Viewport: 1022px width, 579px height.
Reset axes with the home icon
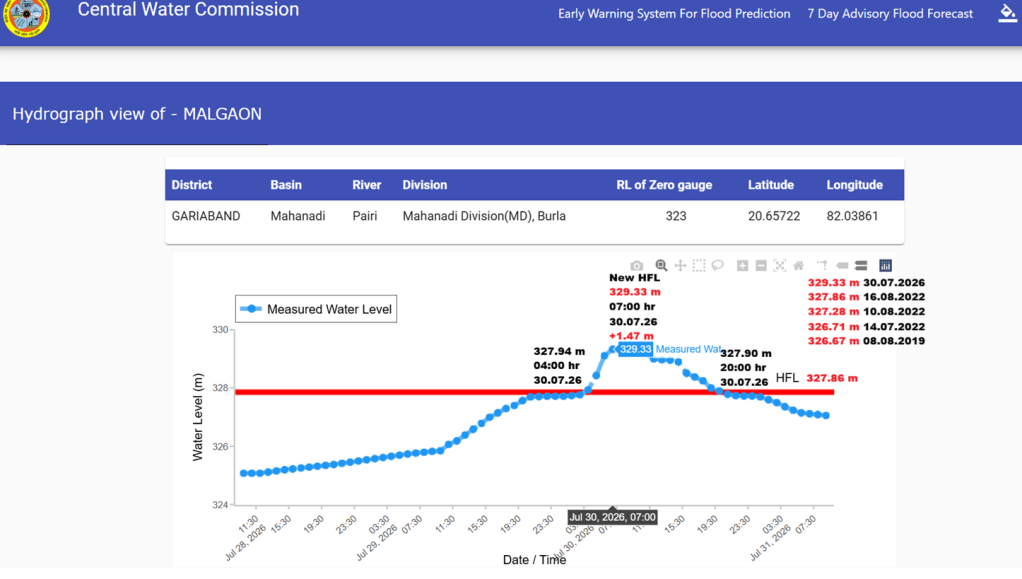click(x=798, y=265)
